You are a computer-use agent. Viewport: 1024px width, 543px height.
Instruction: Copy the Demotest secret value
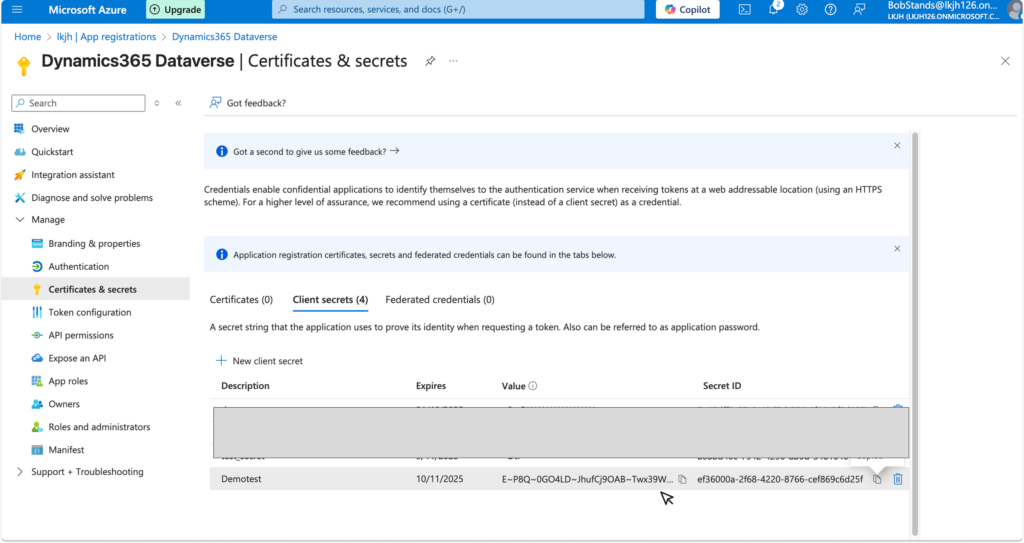click(x=683, y=480)
